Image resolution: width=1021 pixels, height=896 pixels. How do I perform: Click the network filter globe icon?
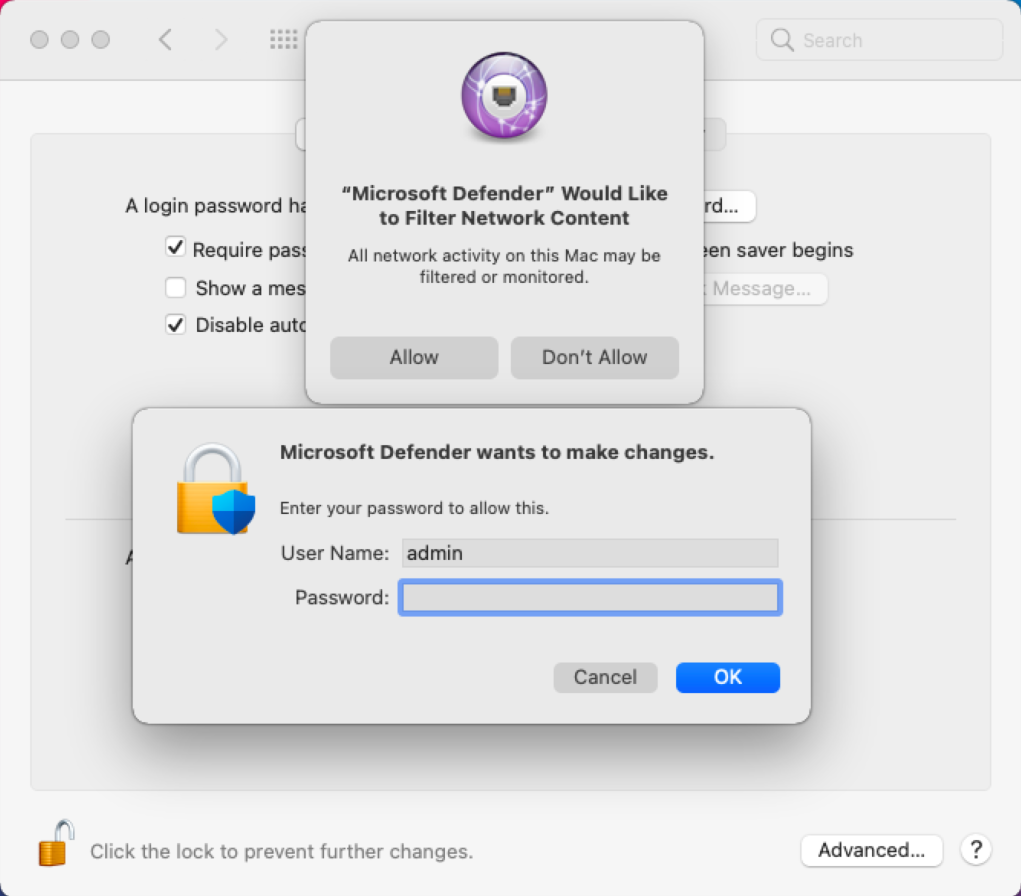(x=504, y=95)
